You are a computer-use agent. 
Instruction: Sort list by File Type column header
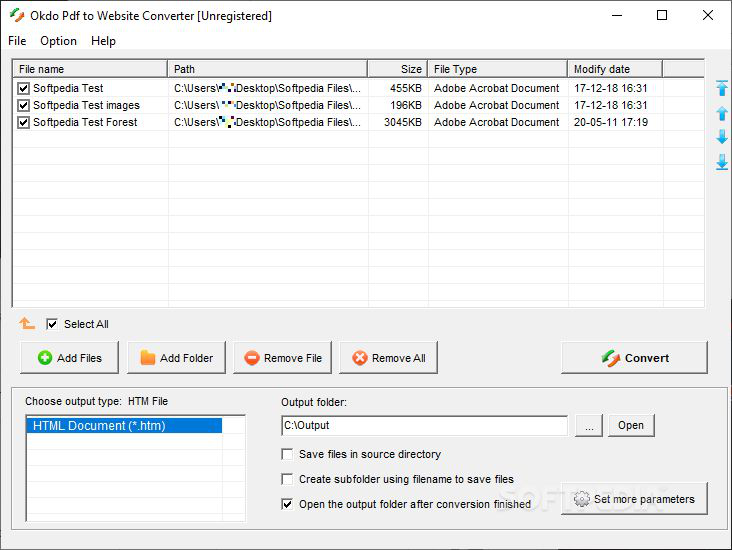[498, 69]
